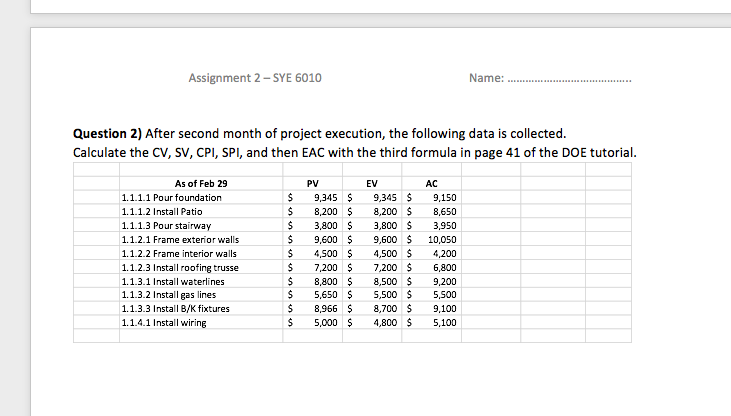Select the PV column header

(x=313, y=184)
